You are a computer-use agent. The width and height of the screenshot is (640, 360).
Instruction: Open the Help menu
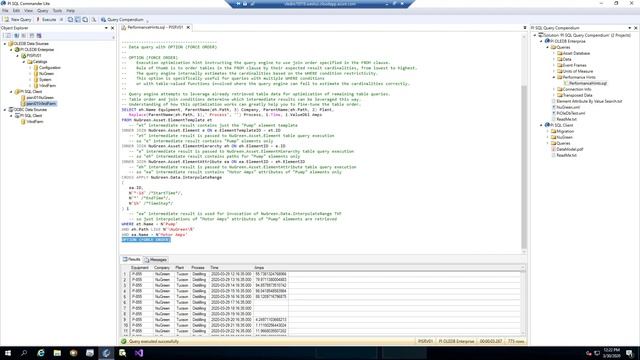point(71,11)
